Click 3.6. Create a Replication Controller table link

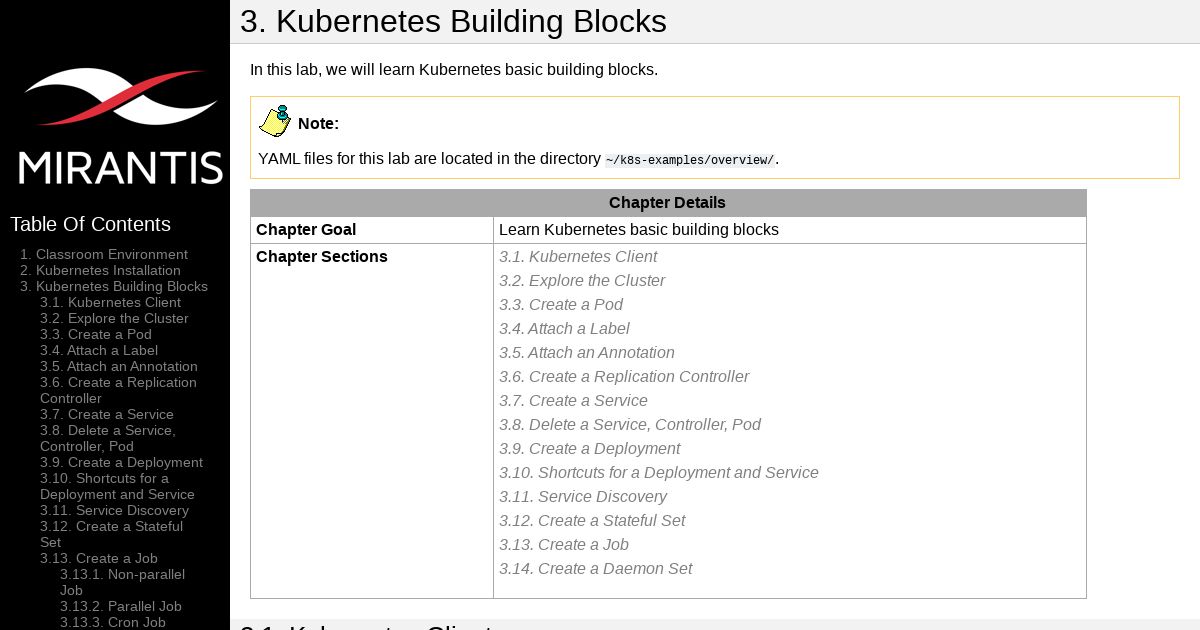[624, 377]
